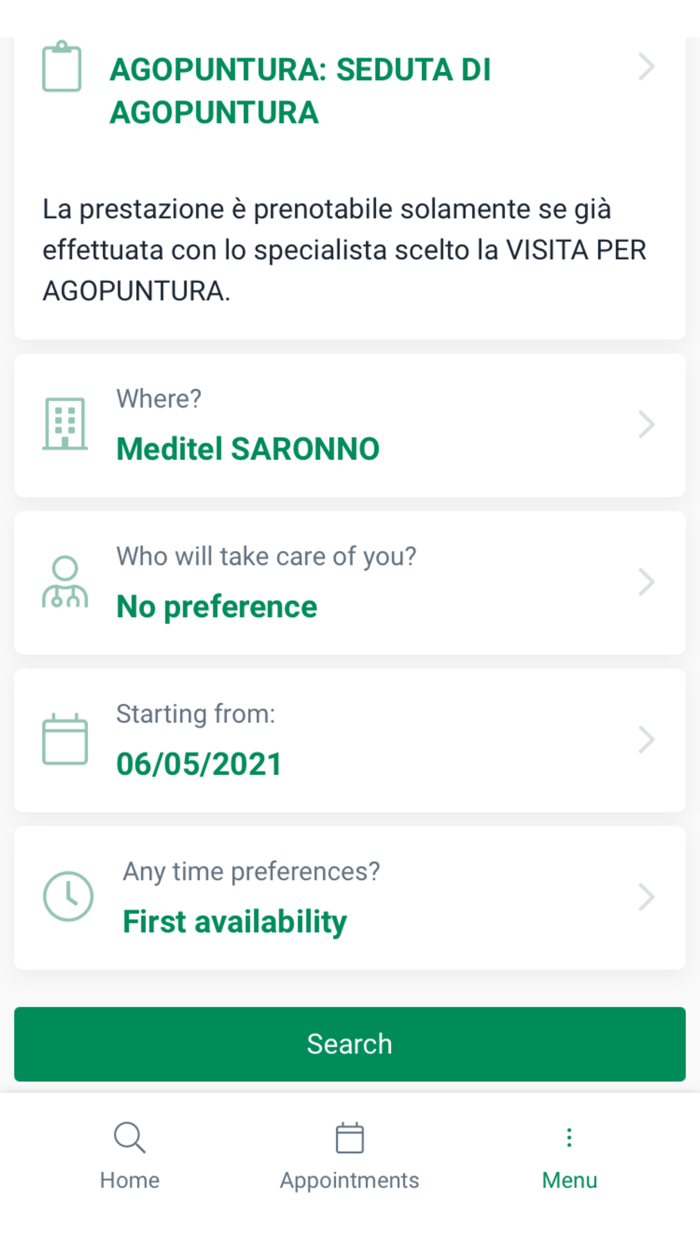Click First availability time preference

click(234, 921)
